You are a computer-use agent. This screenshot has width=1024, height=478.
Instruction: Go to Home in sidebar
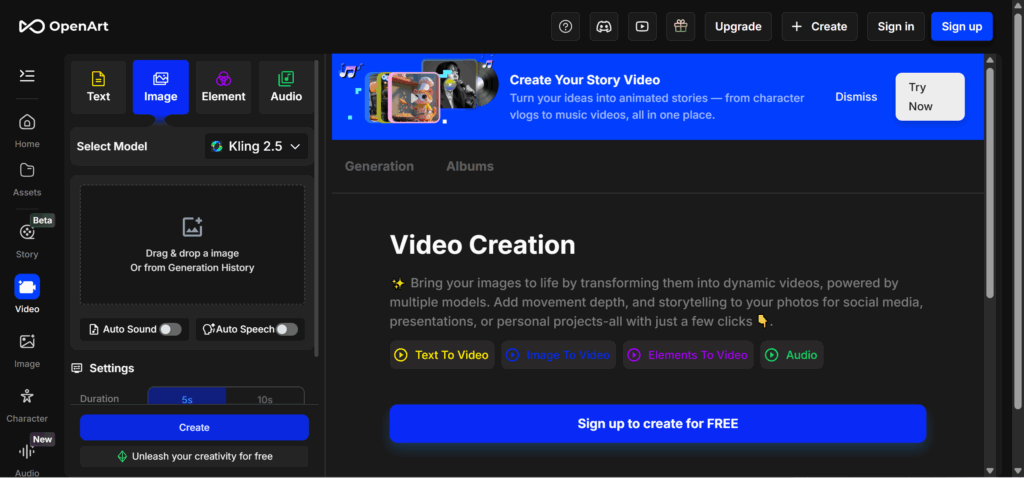click(x=27, y=129)
